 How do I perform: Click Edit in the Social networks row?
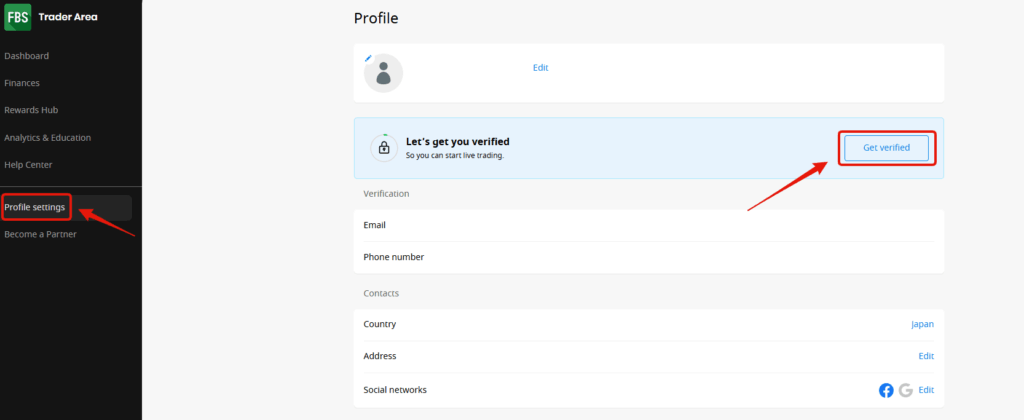926,390
